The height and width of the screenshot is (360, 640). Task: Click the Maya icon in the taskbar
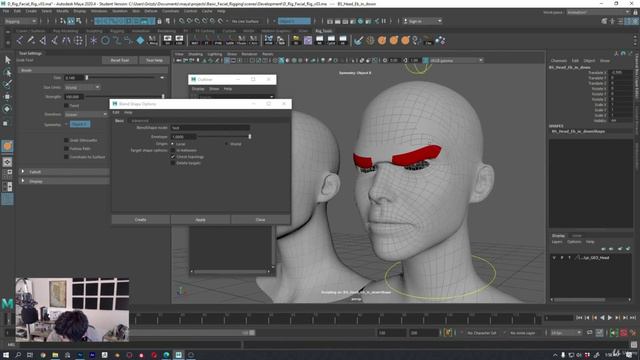178,355
